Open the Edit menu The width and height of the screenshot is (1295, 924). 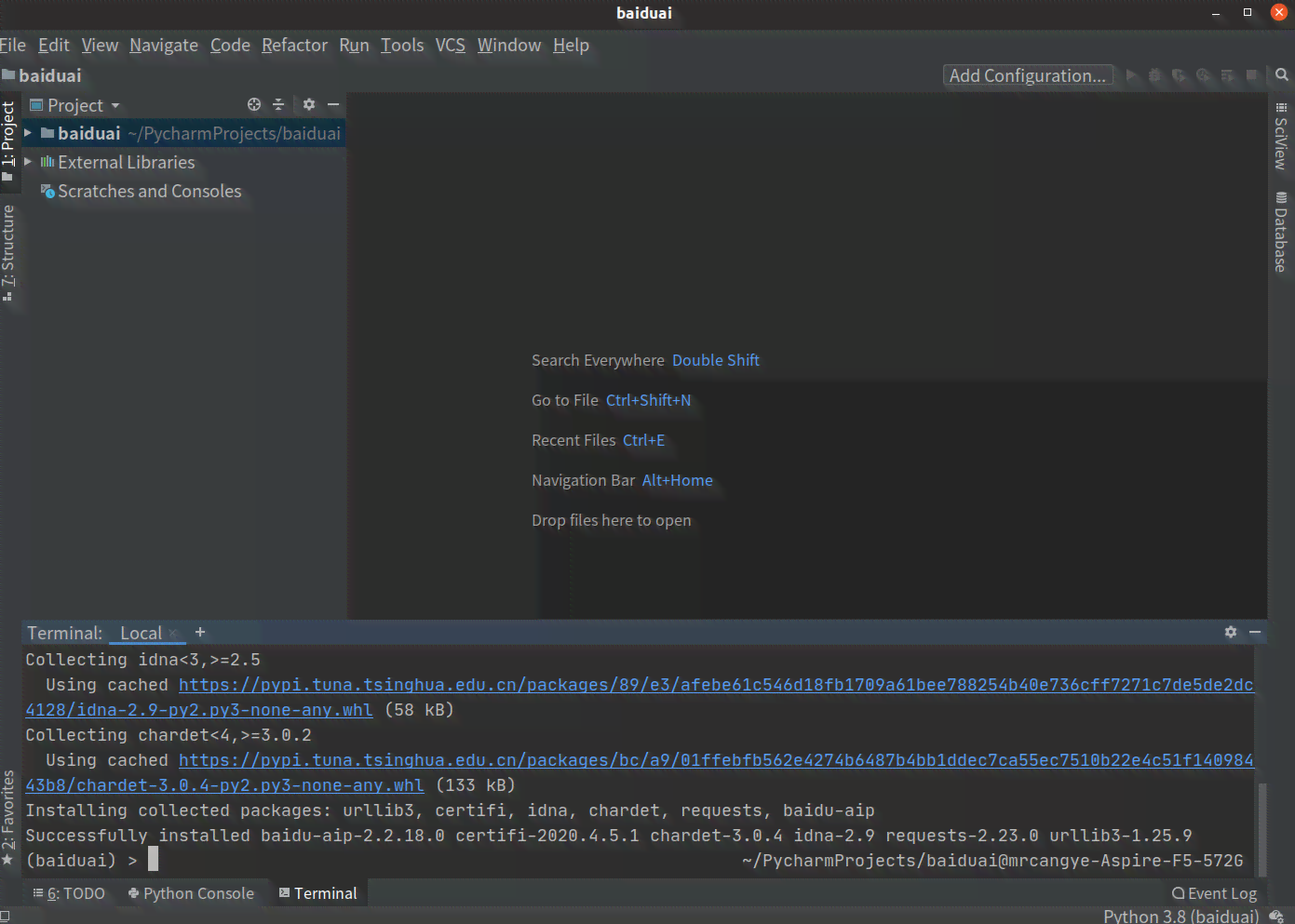click(x=54, y=45)
